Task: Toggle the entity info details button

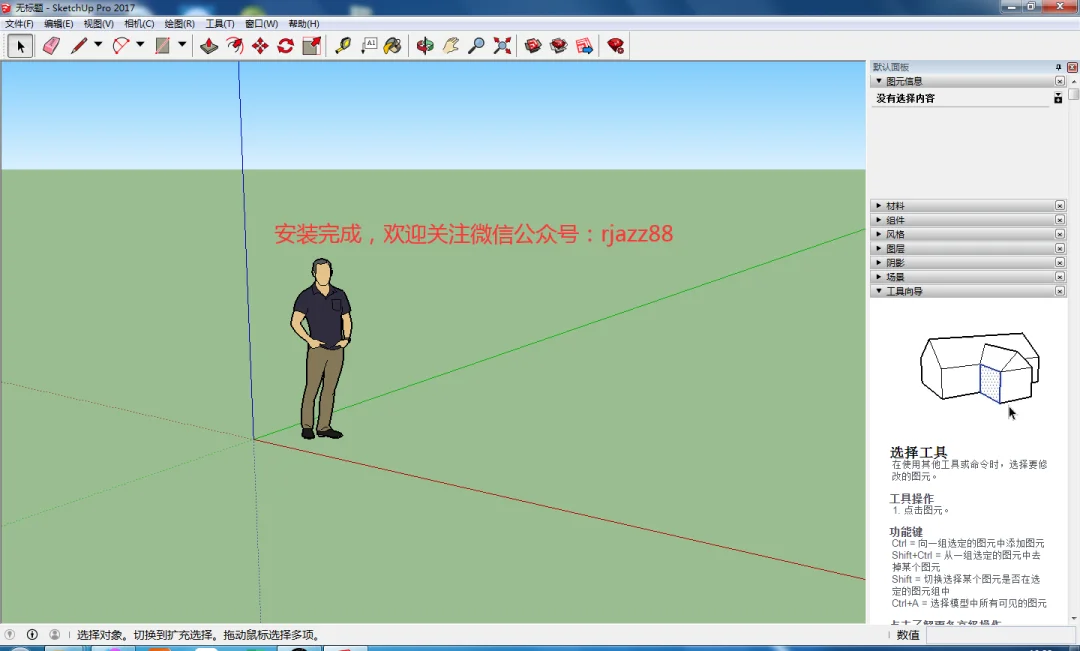Action: point(1058,99)
